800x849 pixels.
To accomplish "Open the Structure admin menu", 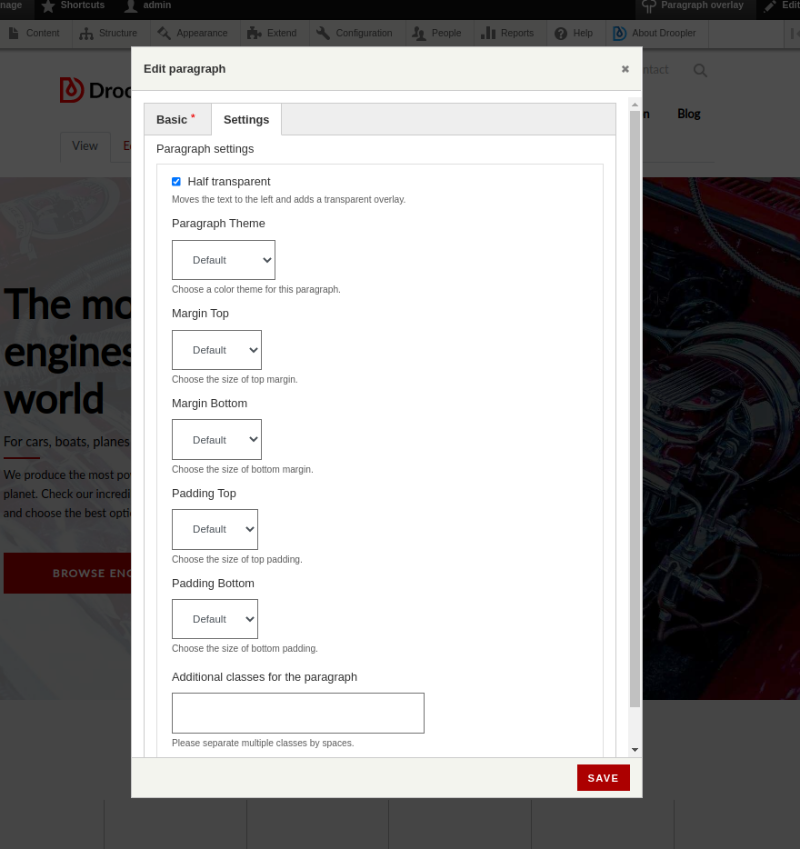I will (108, 33).
